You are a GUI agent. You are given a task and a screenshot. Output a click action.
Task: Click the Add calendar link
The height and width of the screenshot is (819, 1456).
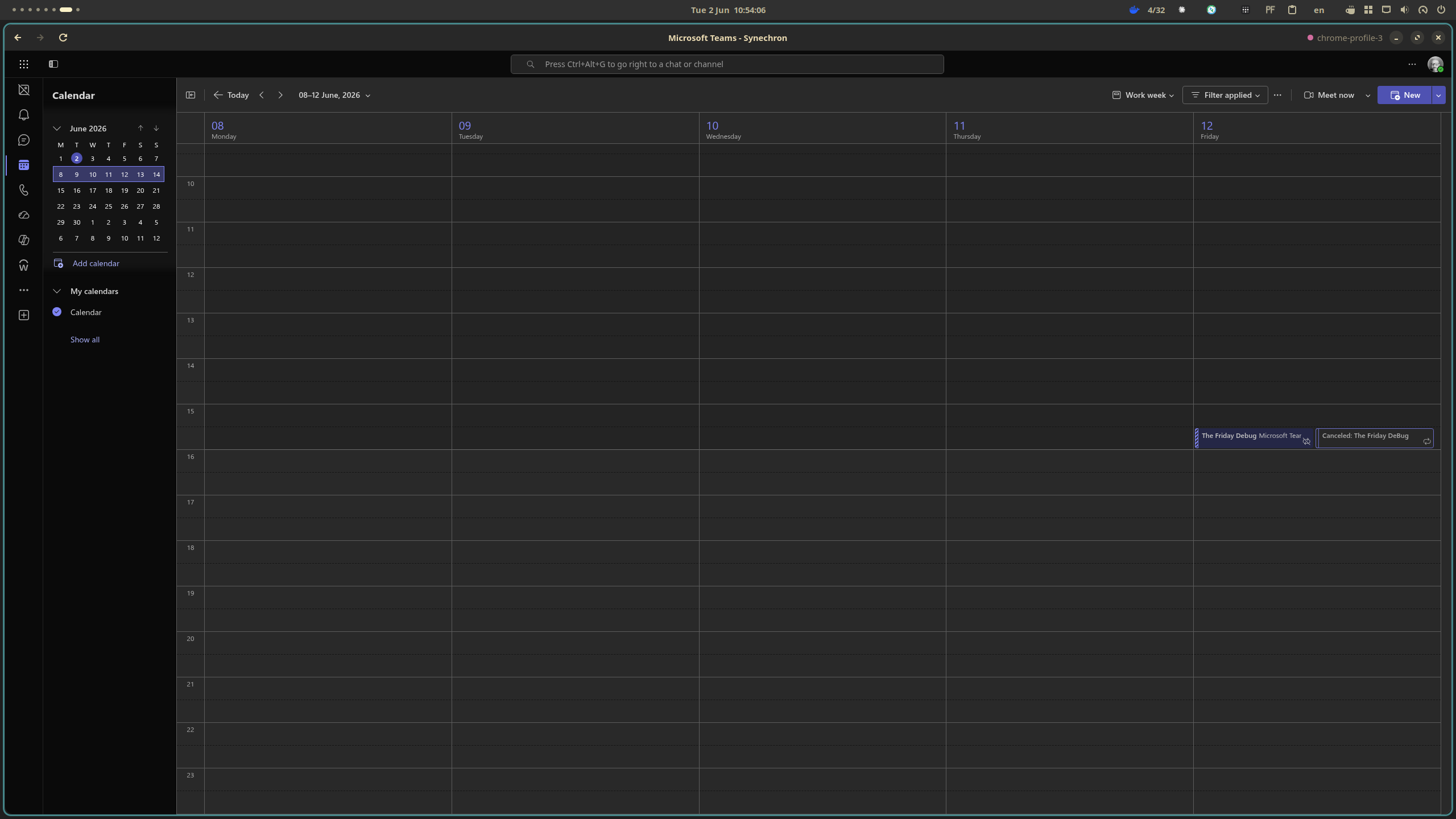coord(96,263)
